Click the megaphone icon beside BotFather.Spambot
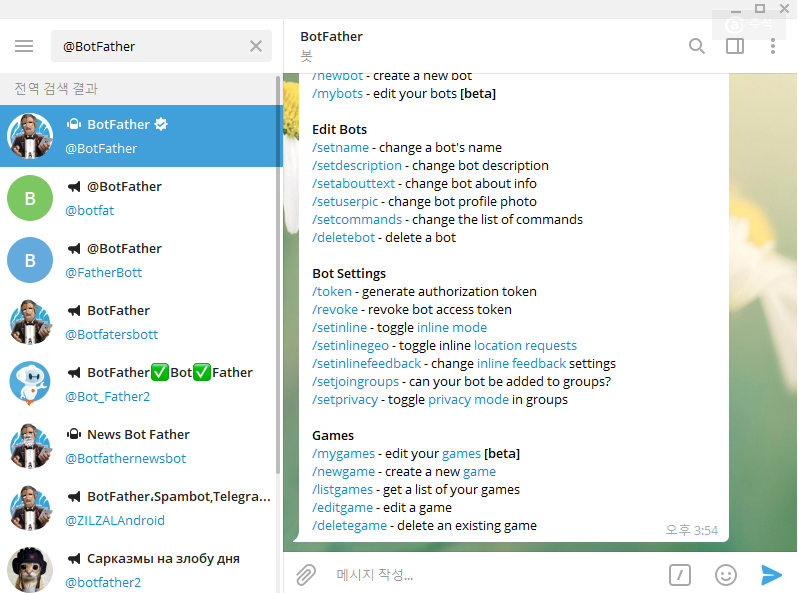The width and height of the screenshot is (799, 593). pyautogui.click(x=74, y=497)
